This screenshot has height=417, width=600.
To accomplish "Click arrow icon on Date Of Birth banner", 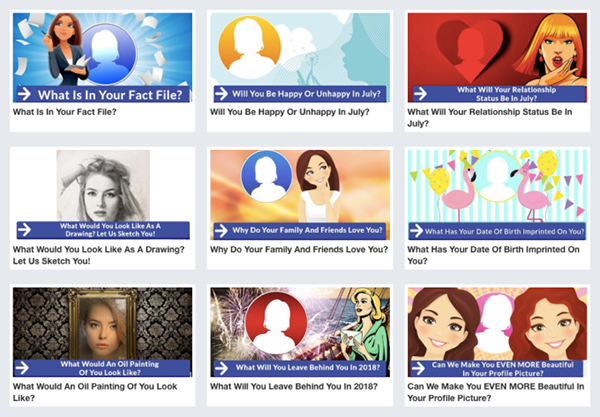I will (416, 231).
